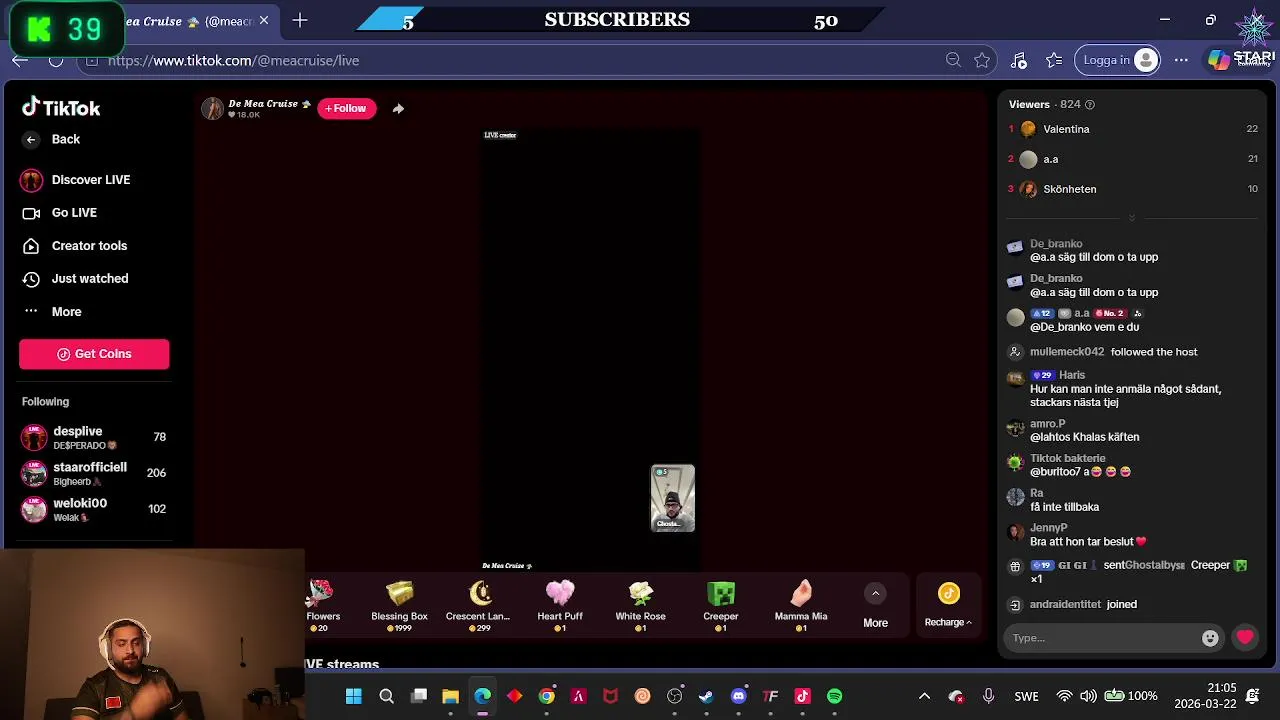Image resolution: width=1280 pixels, height=720 pixels.
Task: Send a heart like in chat
Action: tap(1245, 638)
